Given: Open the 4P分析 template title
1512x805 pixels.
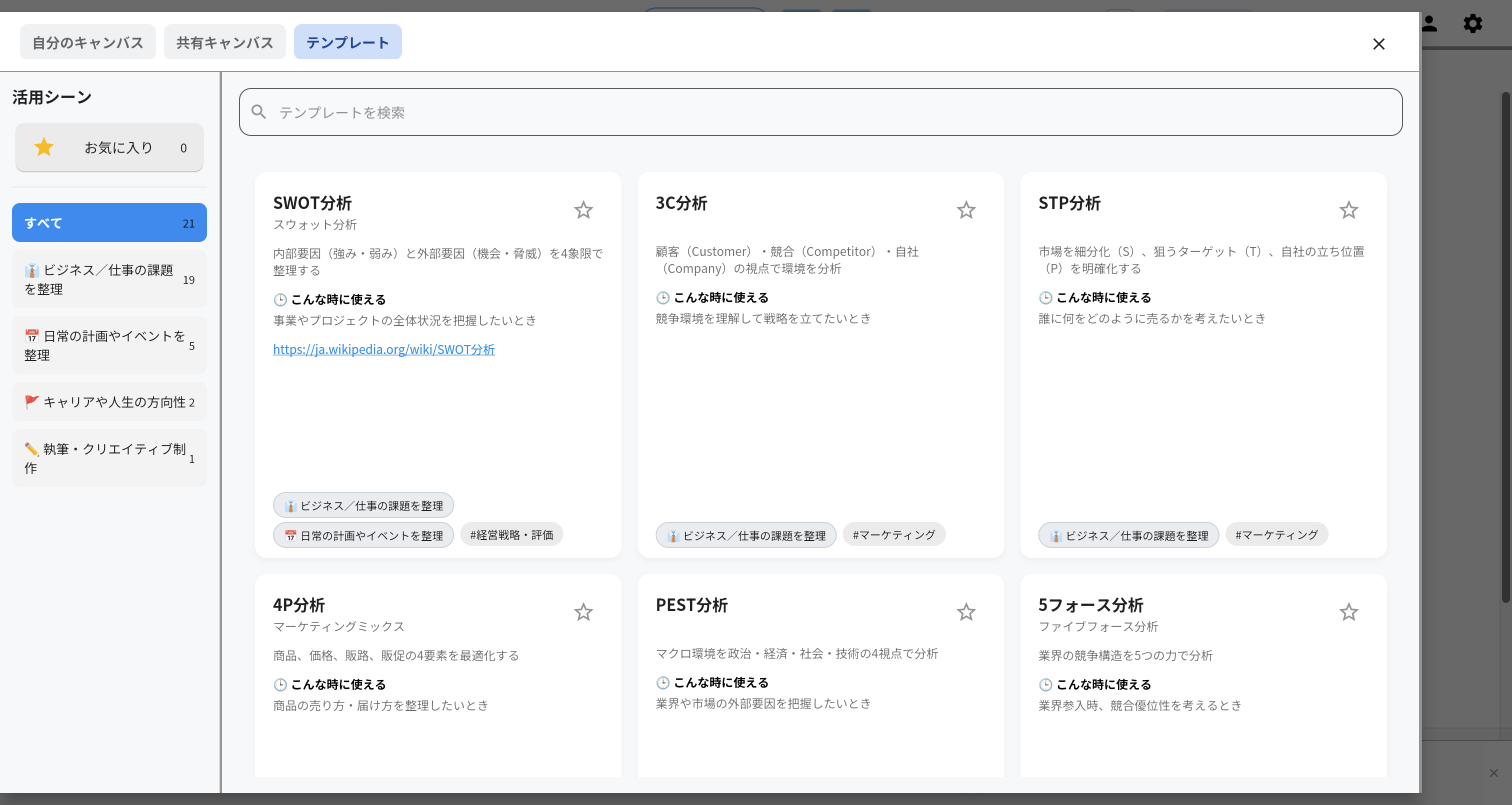Looking at the screenshot, I should tap(299, 605).
